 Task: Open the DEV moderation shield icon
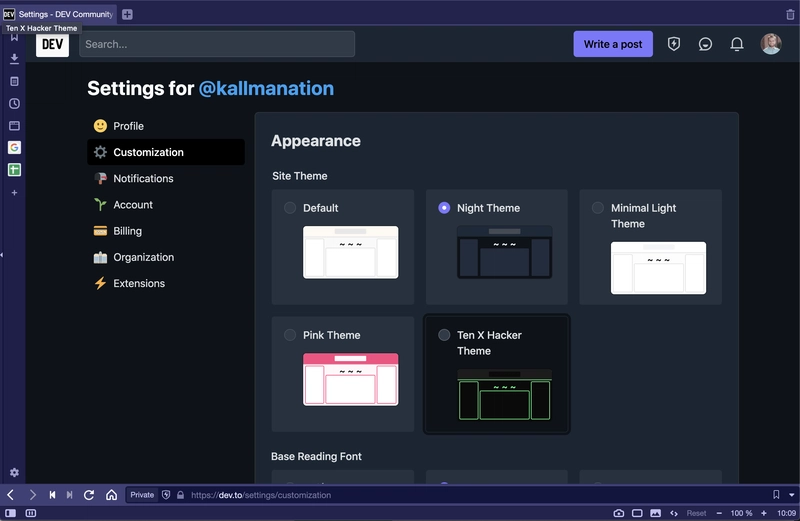(673, 44)
